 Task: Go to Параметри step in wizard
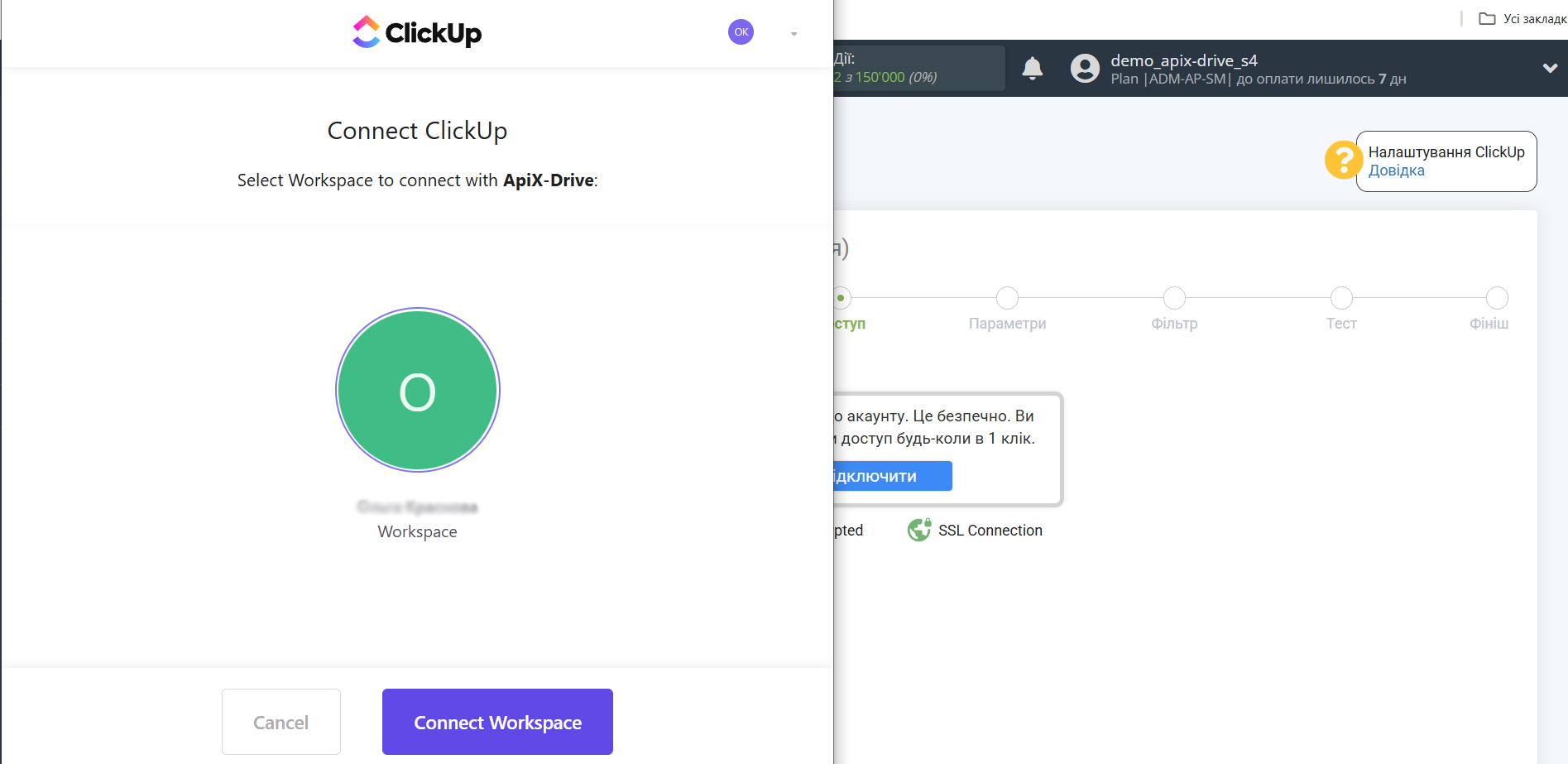[x=1007, y=298]
